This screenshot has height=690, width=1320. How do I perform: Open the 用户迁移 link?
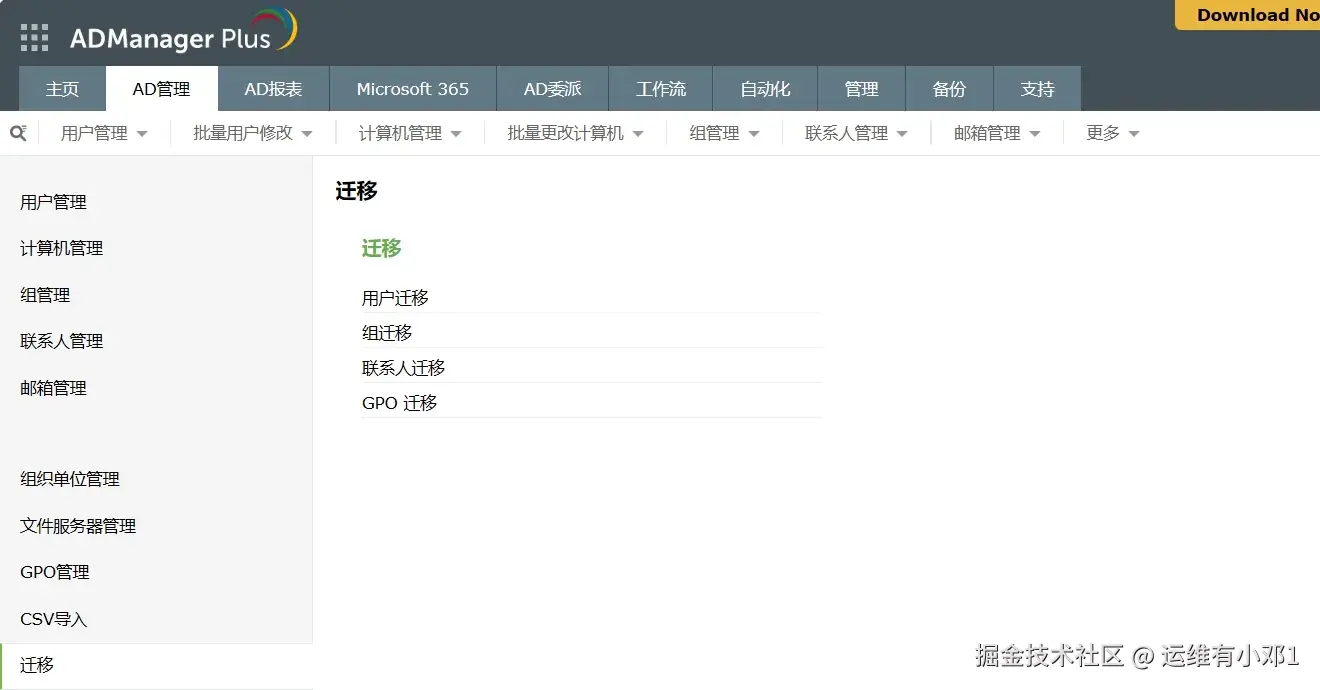click(396, 297)
